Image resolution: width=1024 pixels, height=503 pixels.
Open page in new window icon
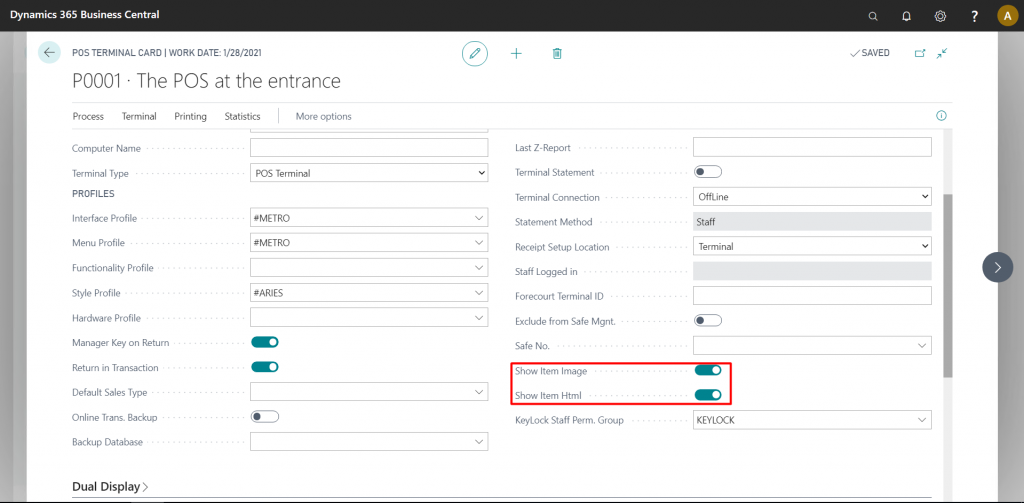point(920,54)
